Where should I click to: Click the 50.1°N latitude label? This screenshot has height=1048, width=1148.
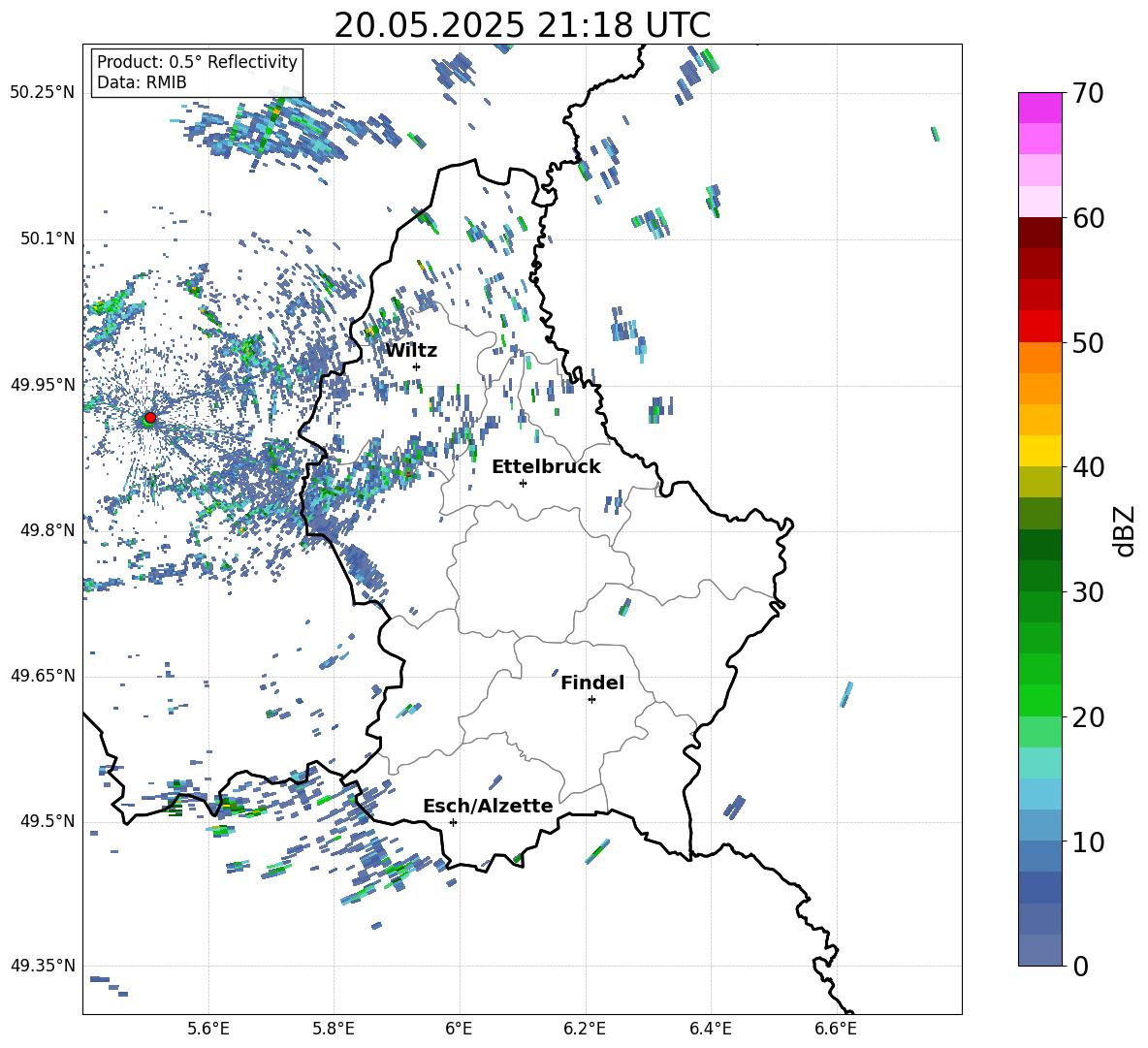pyautogui.click(x=47, y=238)
